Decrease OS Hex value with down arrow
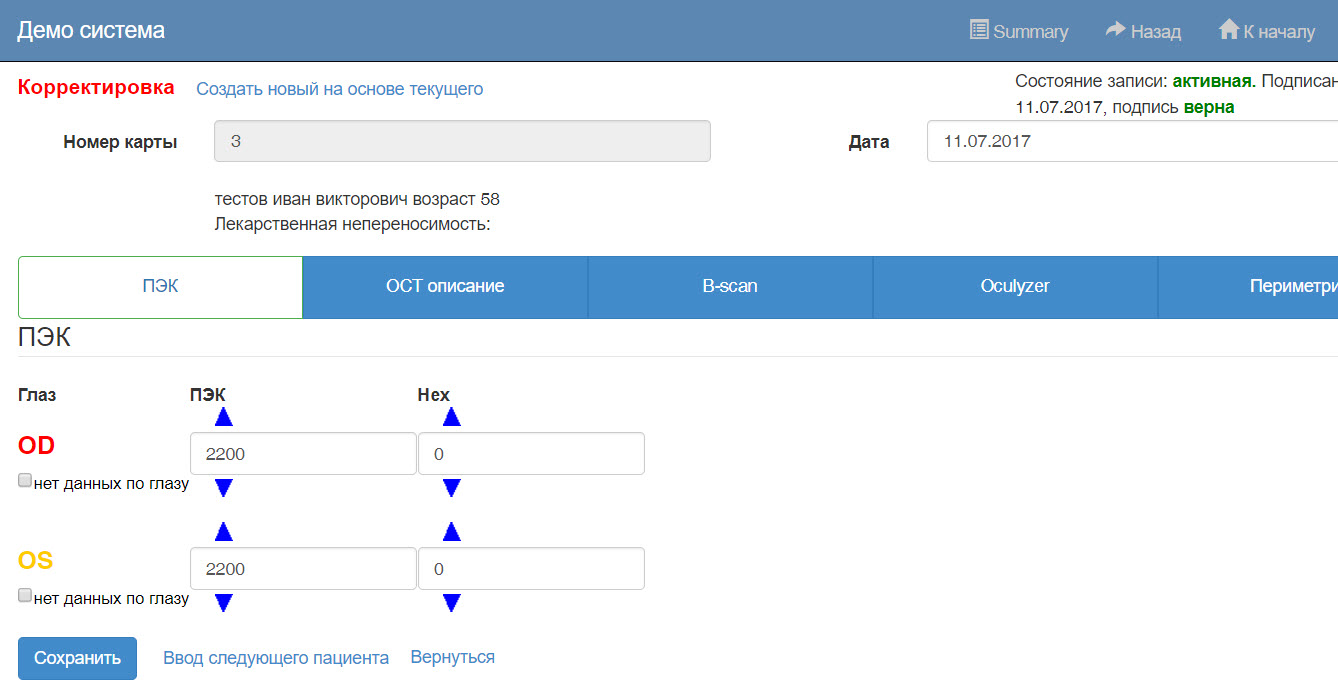This screenshot has width=1338, height=689. [x=452, y=603]
